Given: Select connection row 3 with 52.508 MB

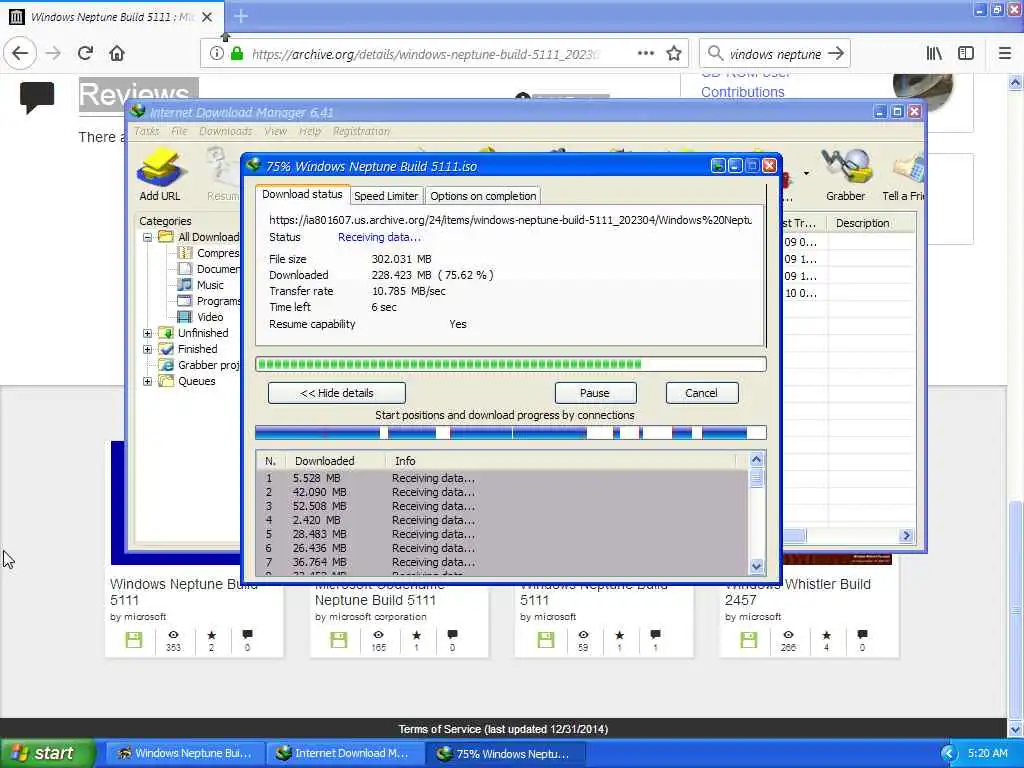Looking at the screenshot, I should pyautogui.click(x=503, y=506).
